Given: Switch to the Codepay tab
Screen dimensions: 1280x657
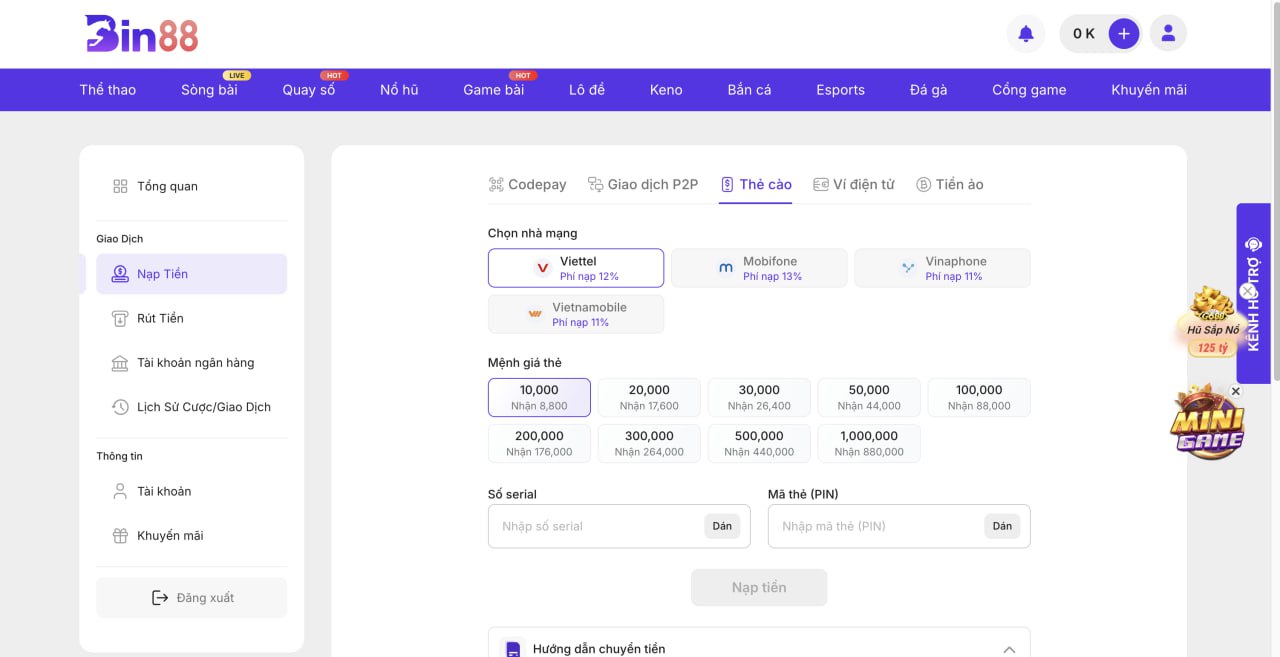Looking at the screenshot, I should click(x=527, y=185).
